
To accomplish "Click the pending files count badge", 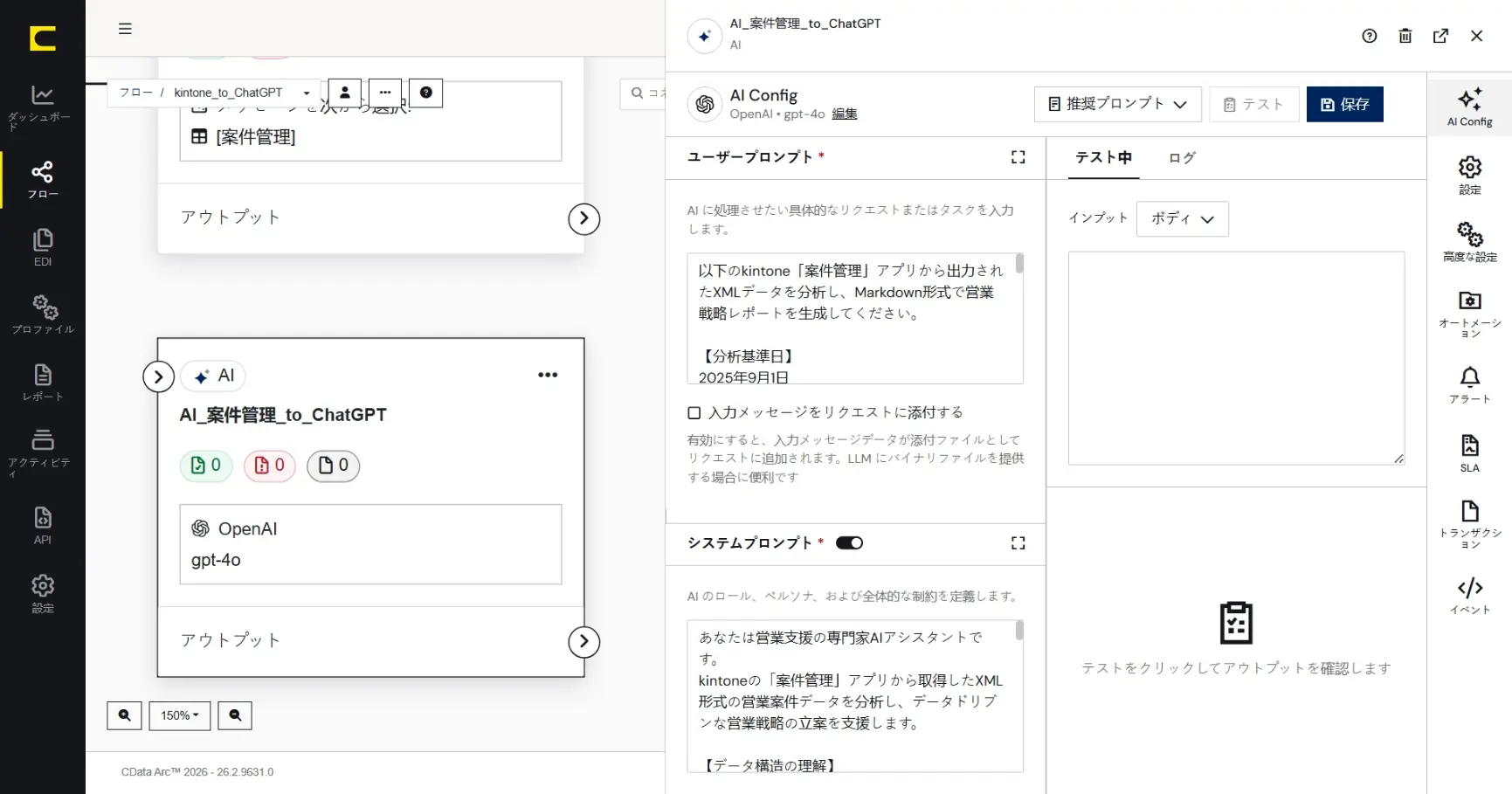I will tap(334, 466).
